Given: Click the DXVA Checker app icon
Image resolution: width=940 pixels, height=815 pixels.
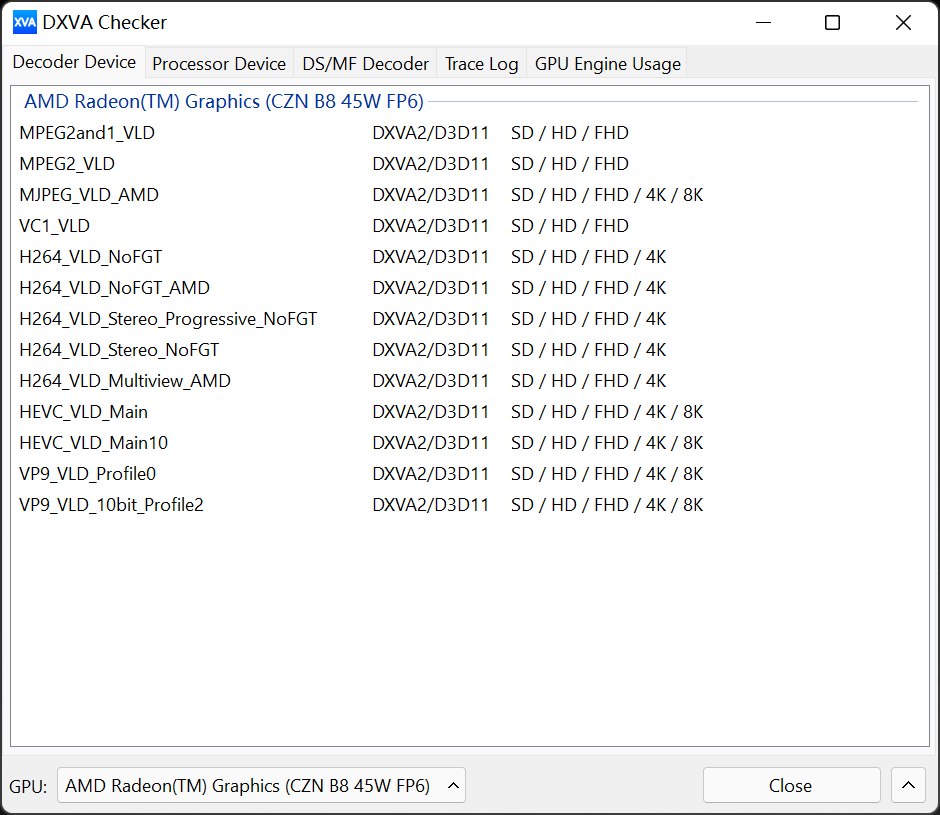Looking at the screenshot, I should pyautogui.click(x=25, y=22).
